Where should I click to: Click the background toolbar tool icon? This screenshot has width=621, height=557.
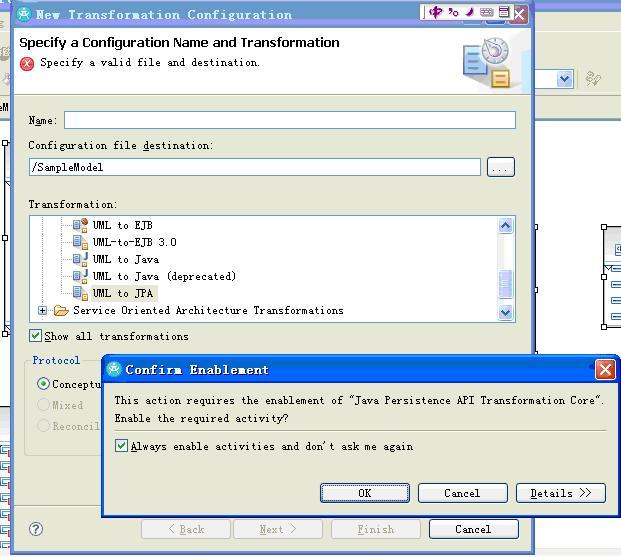(x=593, y=79)
